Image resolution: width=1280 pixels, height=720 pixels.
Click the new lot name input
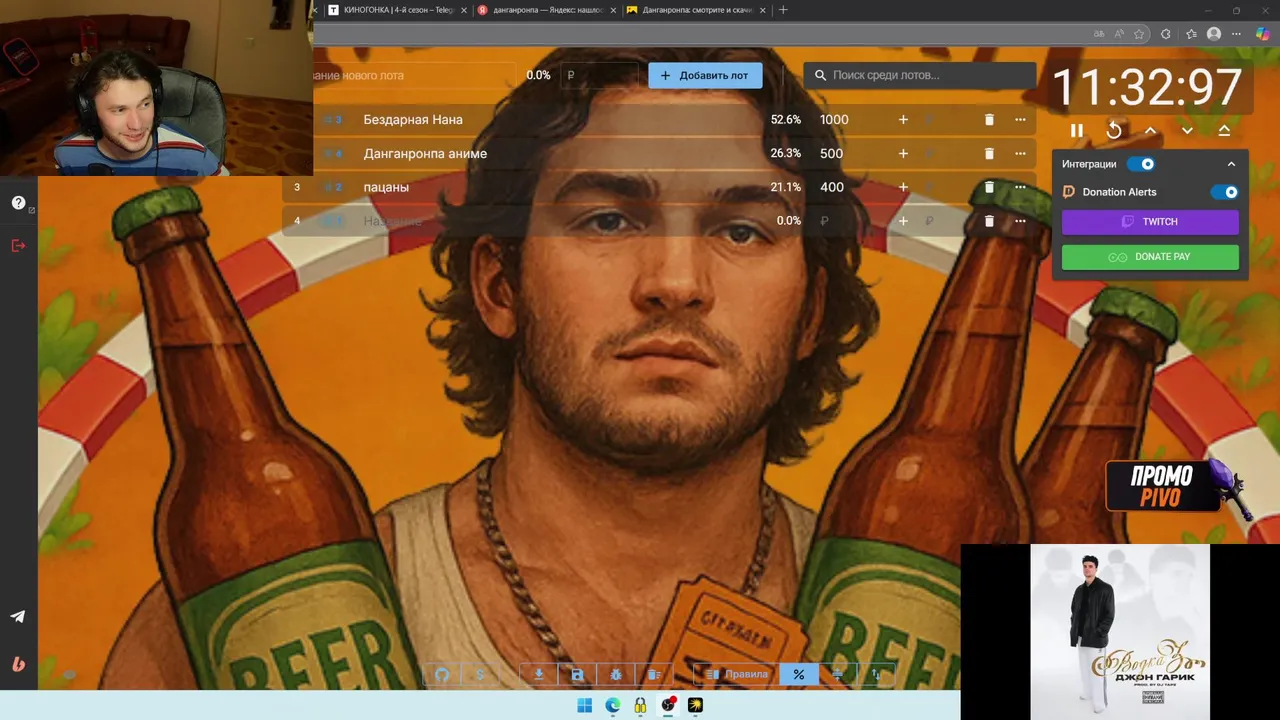[414, 75]
